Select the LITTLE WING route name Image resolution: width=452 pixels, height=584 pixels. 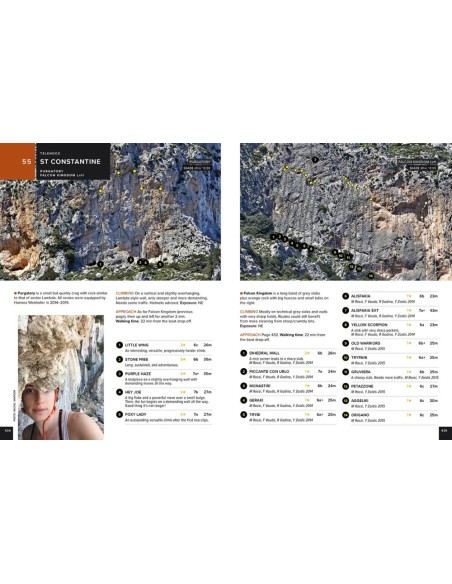pyautogui.click(x=137, y=345)
